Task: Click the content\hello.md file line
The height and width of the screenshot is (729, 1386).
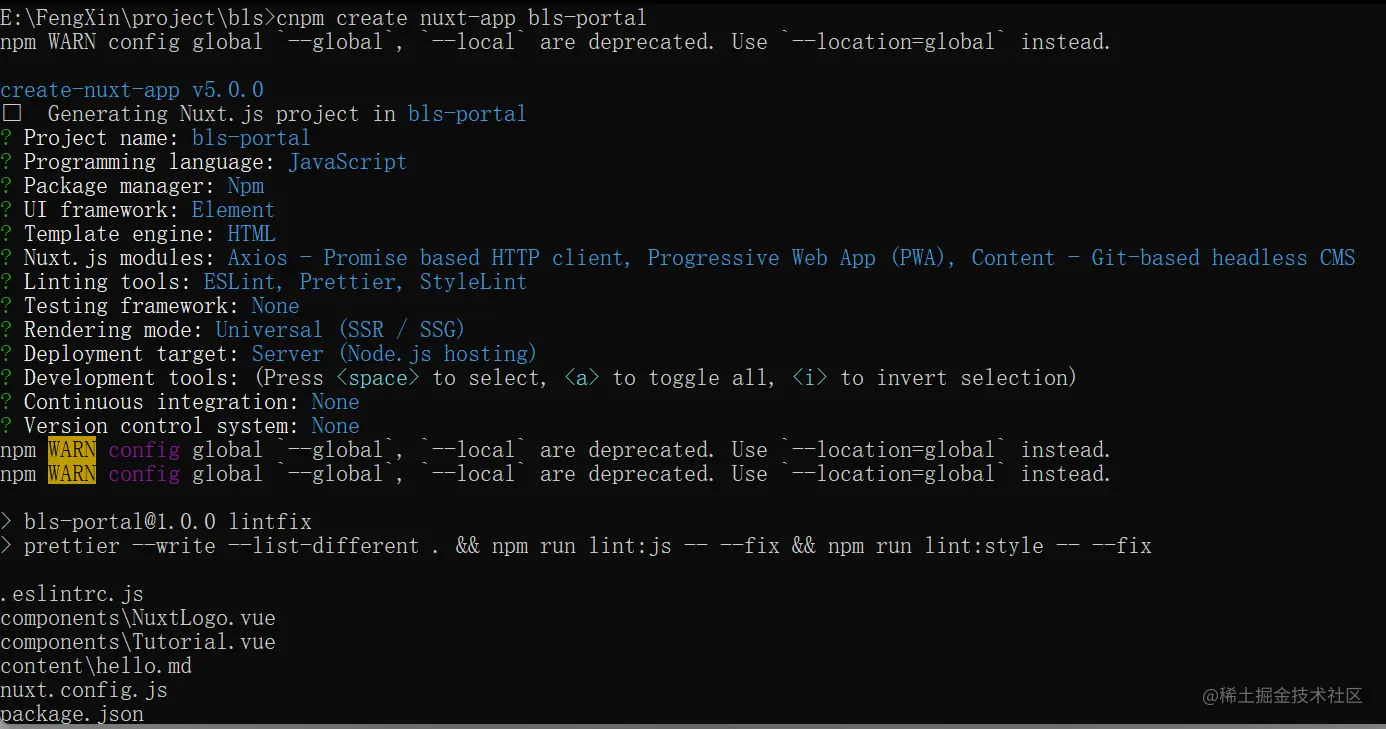Action: [96, 666]
